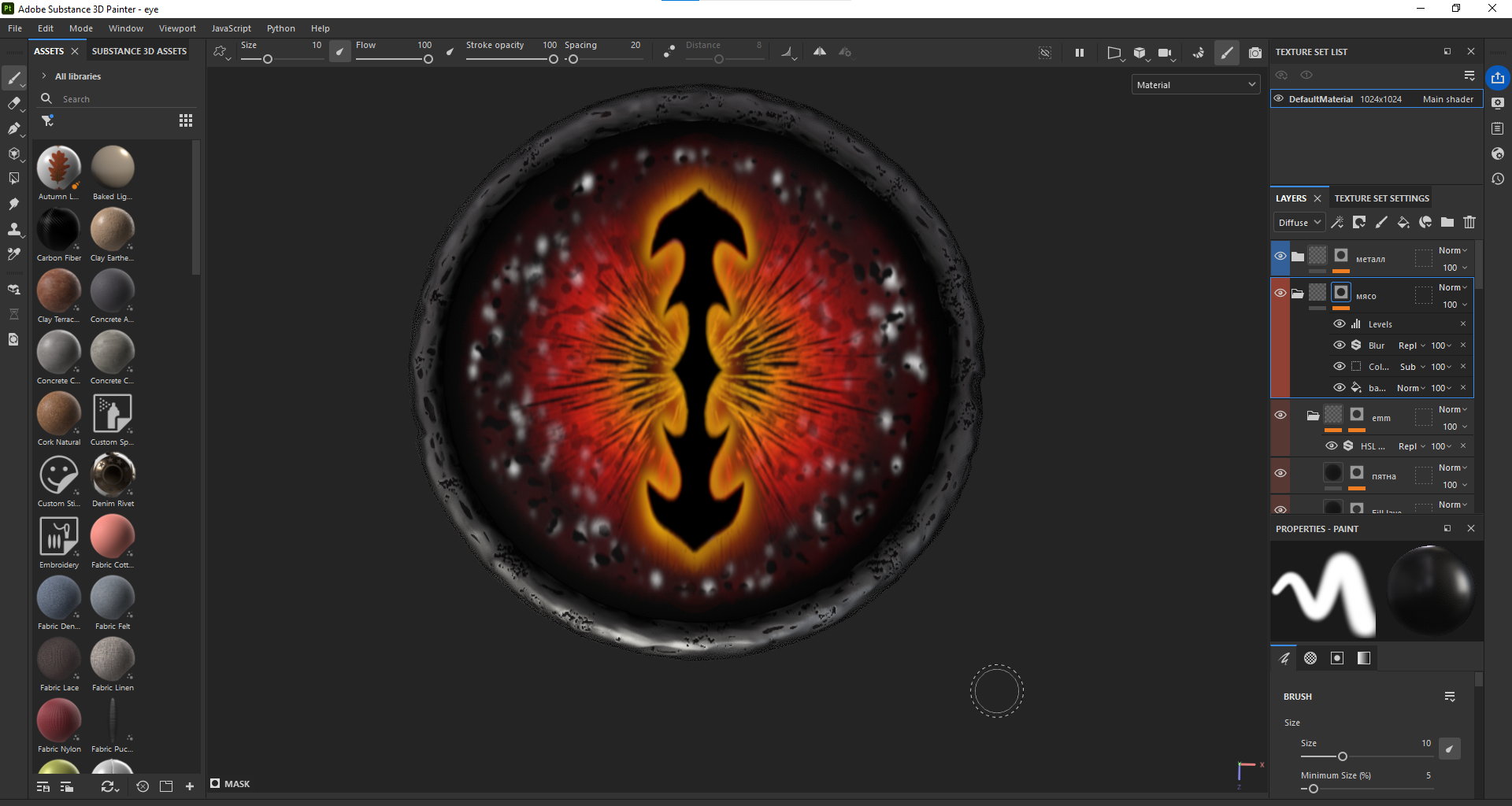Open Blur effect Repl blend dropdown
This screenshot has height=806, width=1512.
click(x=1411, y=346)
